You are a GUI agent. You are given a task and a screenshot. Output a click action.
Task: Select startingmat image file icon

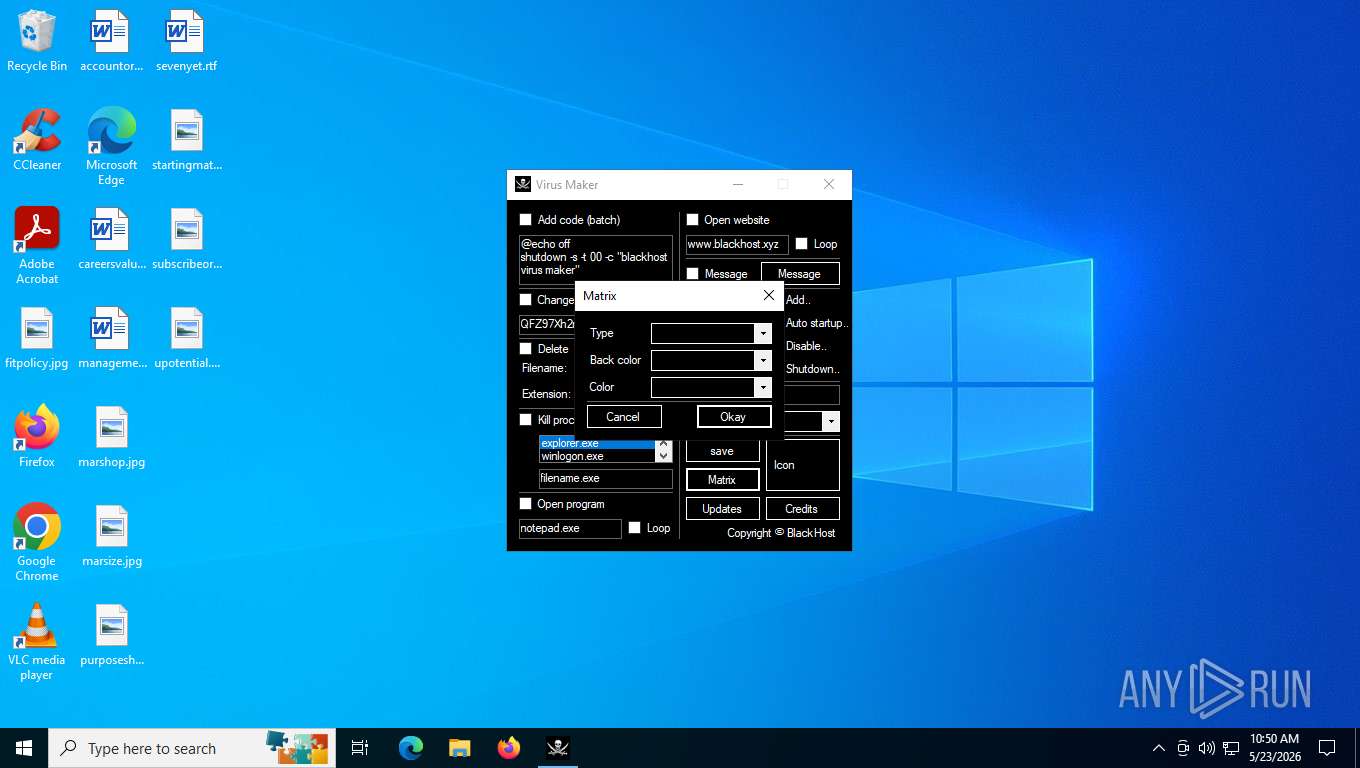pyautogui.click(x=186, y=140)
